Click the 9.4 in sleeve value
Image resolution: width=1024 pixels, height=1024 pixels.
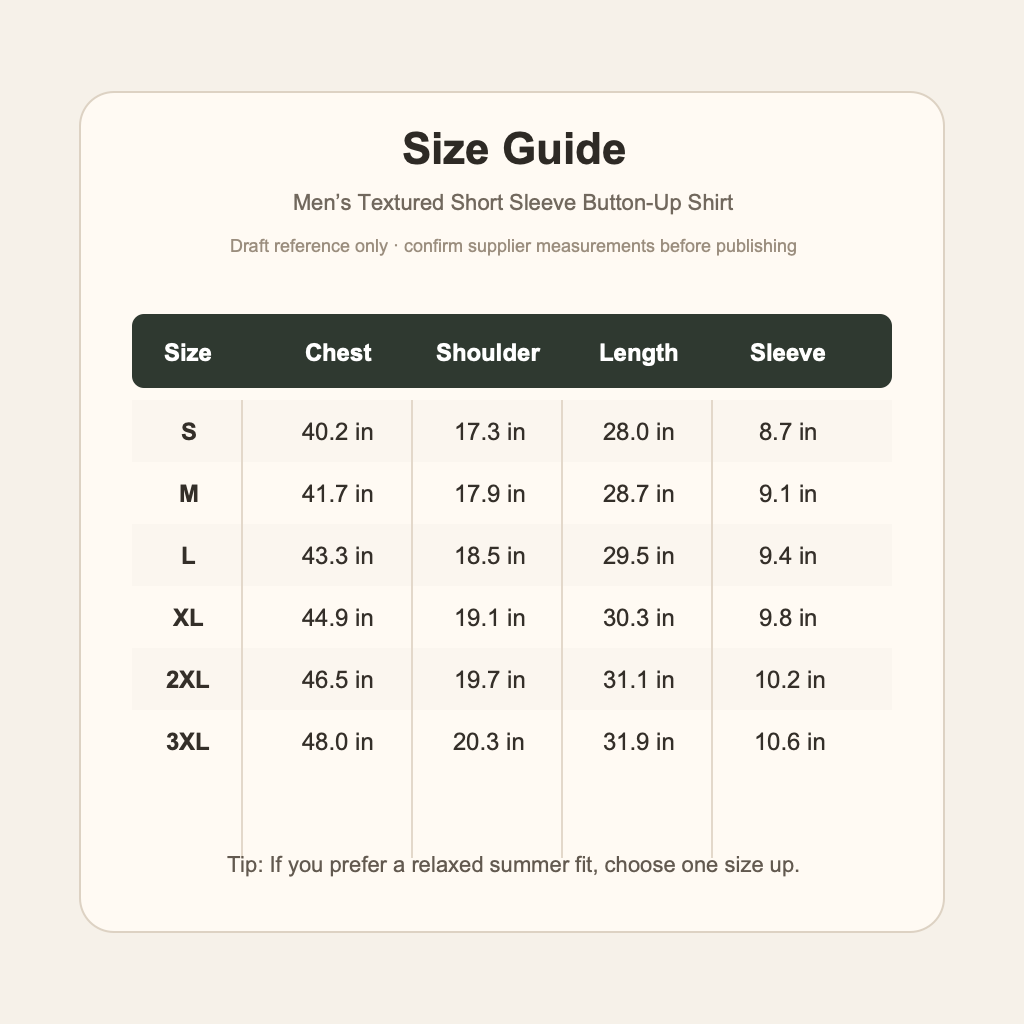788,556
